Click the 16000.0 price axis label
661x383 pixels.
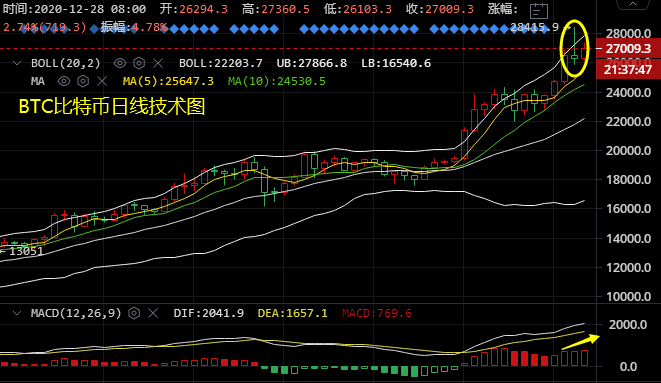[628, 209]
